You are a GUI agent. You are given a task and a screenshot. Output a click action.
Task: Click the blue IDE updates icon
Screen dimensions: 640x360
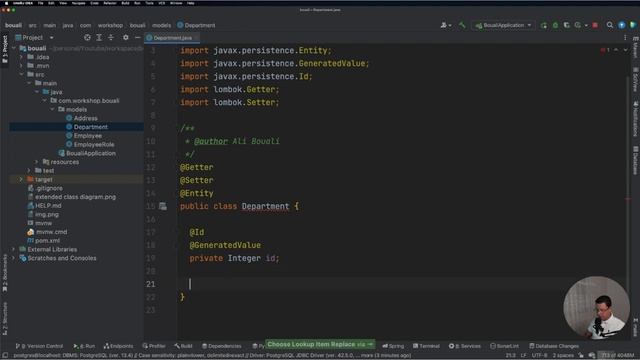(x=622, y=25)
